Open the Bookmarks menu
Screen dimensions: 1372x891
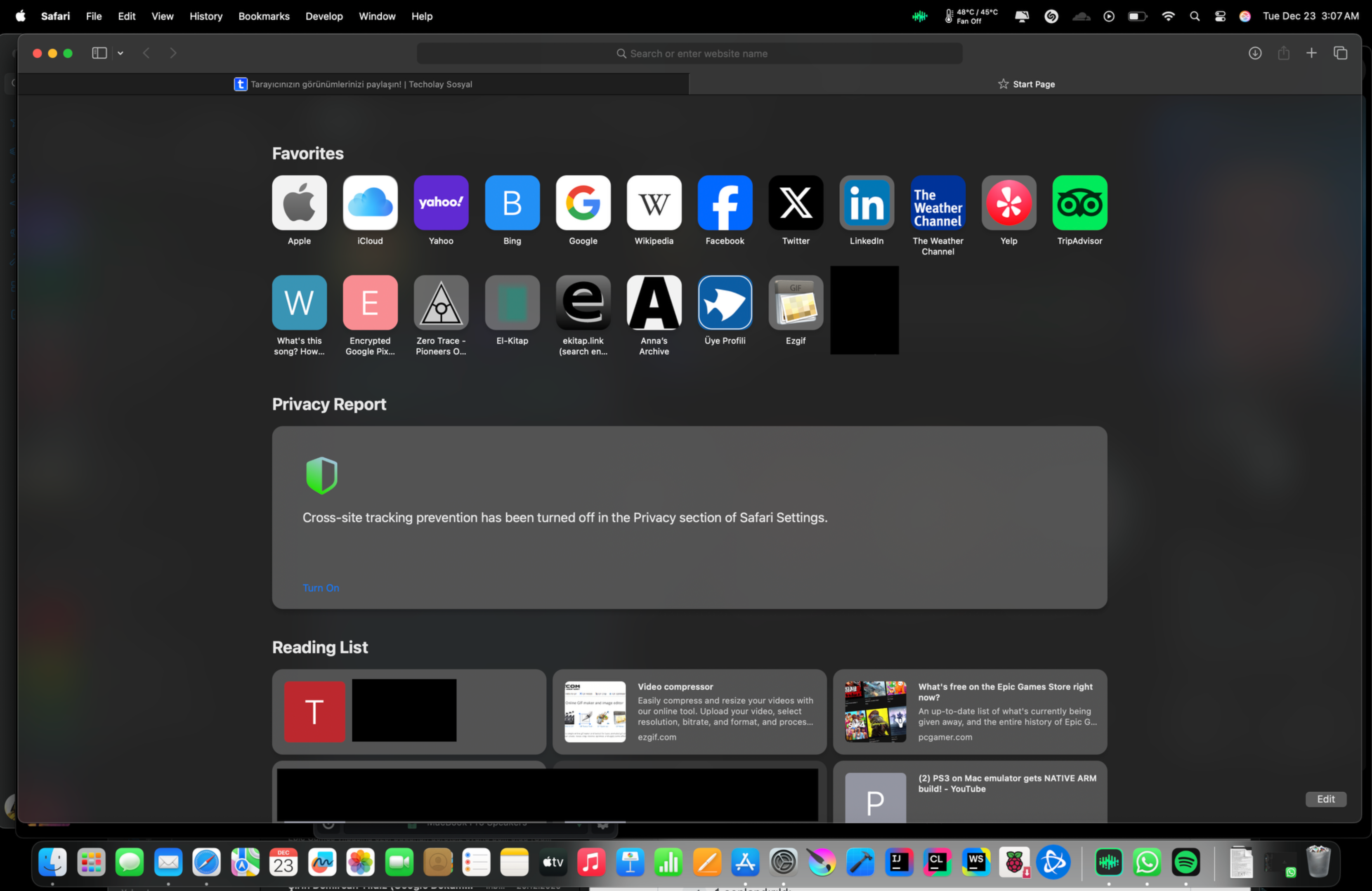point(264,16)
